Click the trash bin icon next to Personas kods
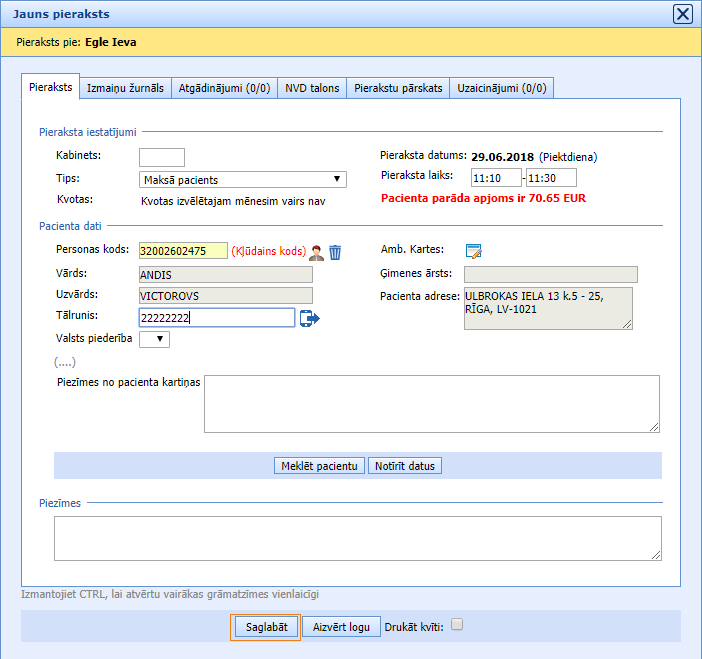This screenshot has height=659, width=702. coord(335,252)
